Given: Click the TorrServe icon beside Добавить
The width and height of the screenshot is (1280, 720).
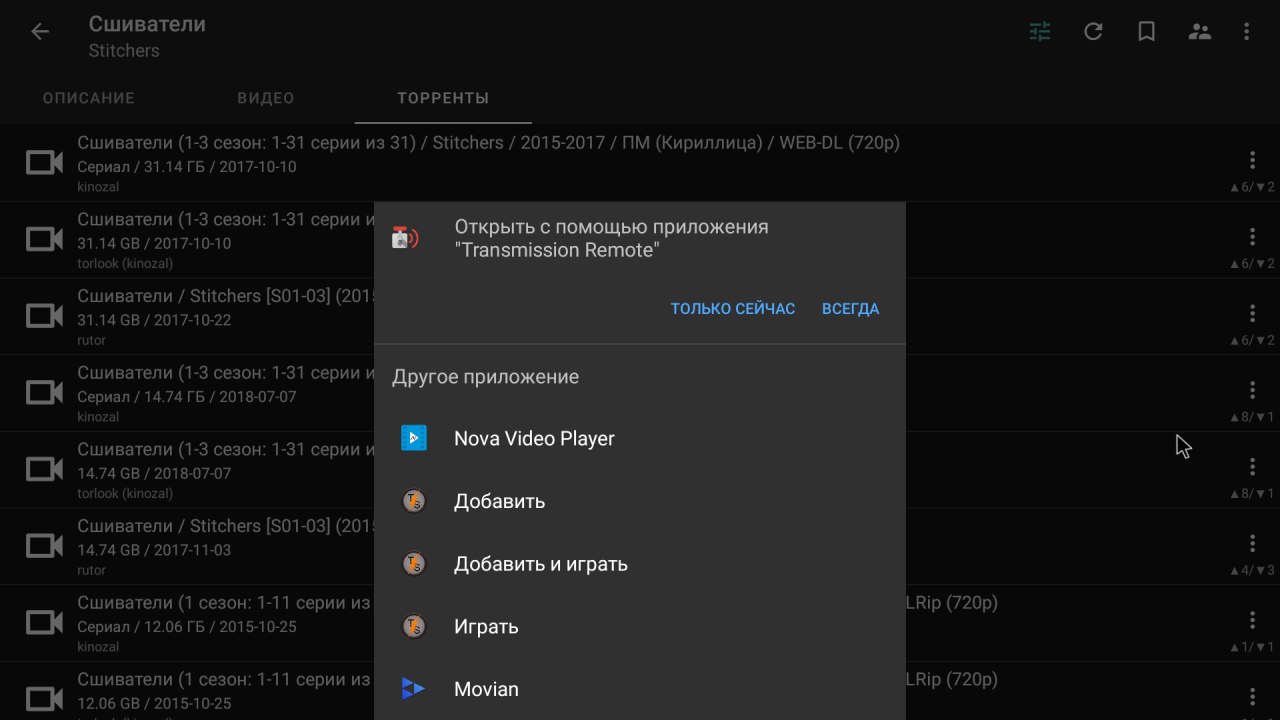Looking at the screenshot, I should pos(414,501).
